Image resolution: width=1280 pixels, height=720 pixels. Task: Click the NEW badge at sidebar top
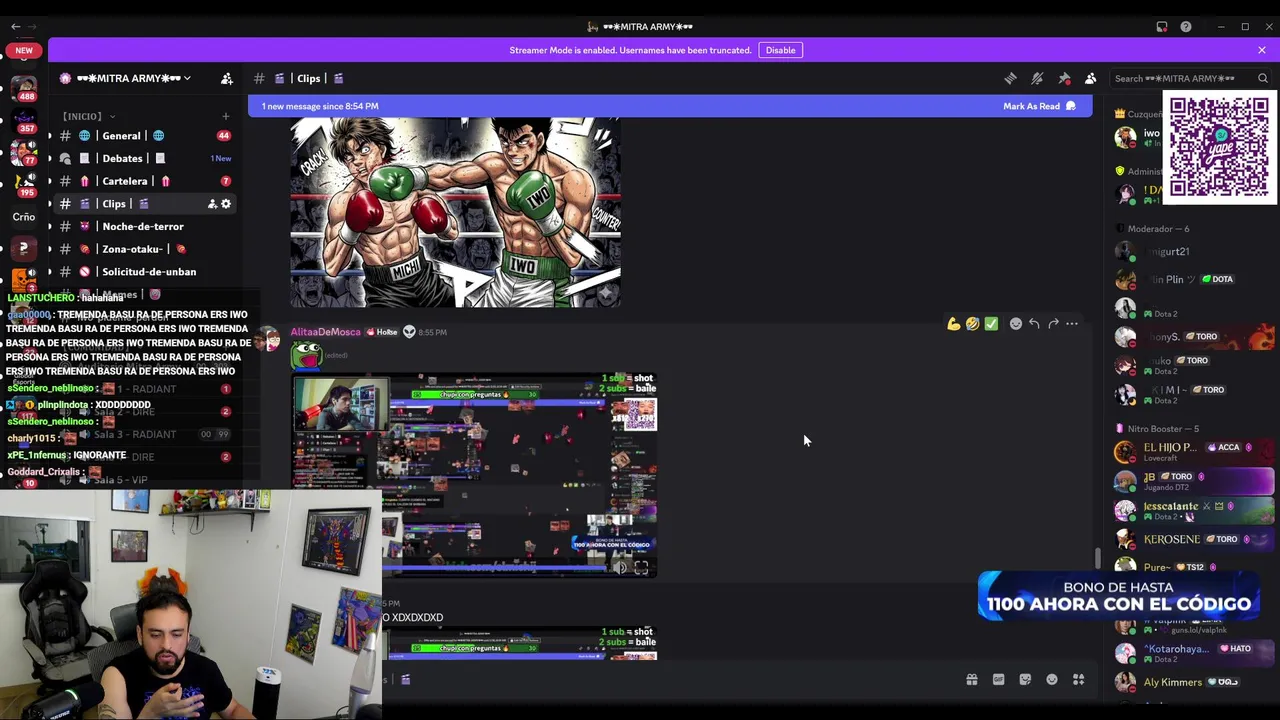[x=24, y=50]
